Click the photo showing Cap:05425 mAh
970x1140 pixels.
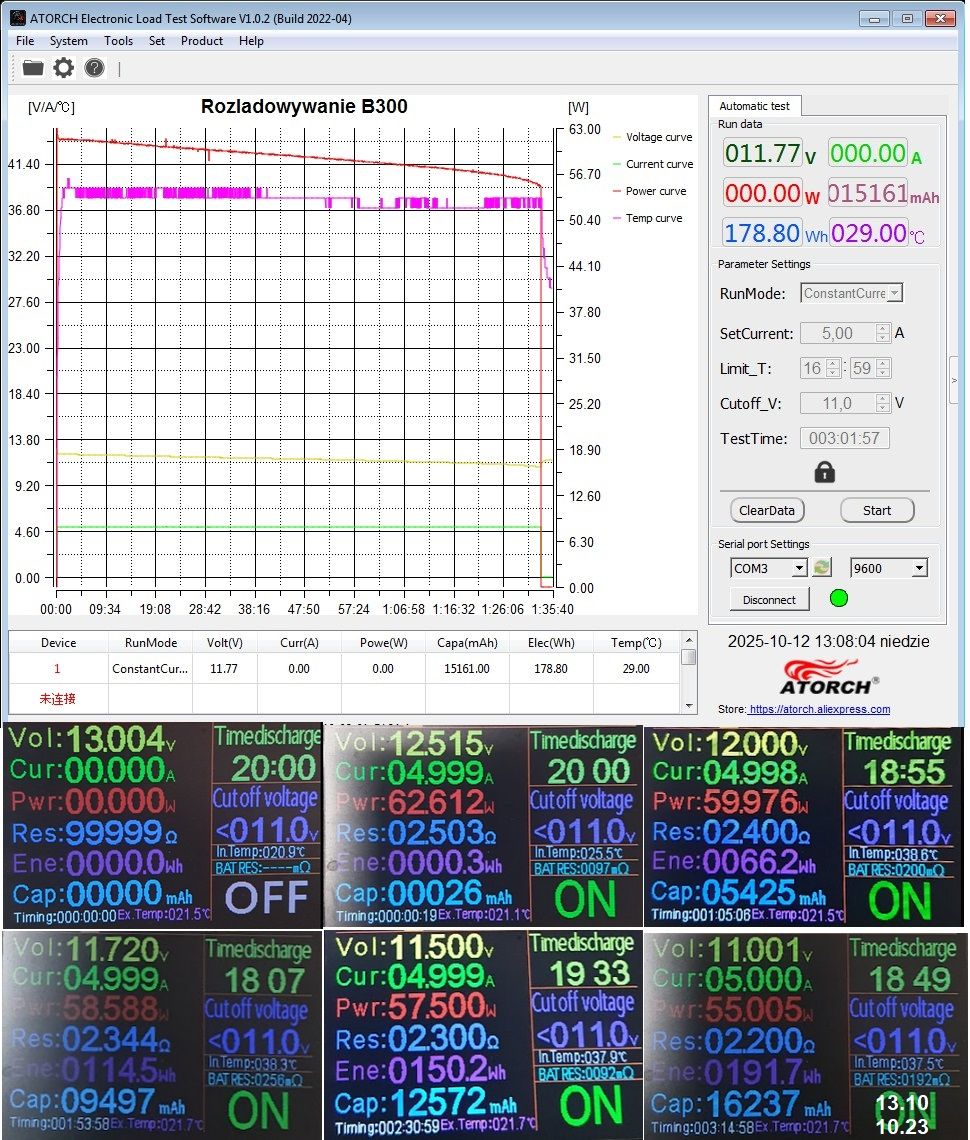pyautogui.click(x=804, y=827)
